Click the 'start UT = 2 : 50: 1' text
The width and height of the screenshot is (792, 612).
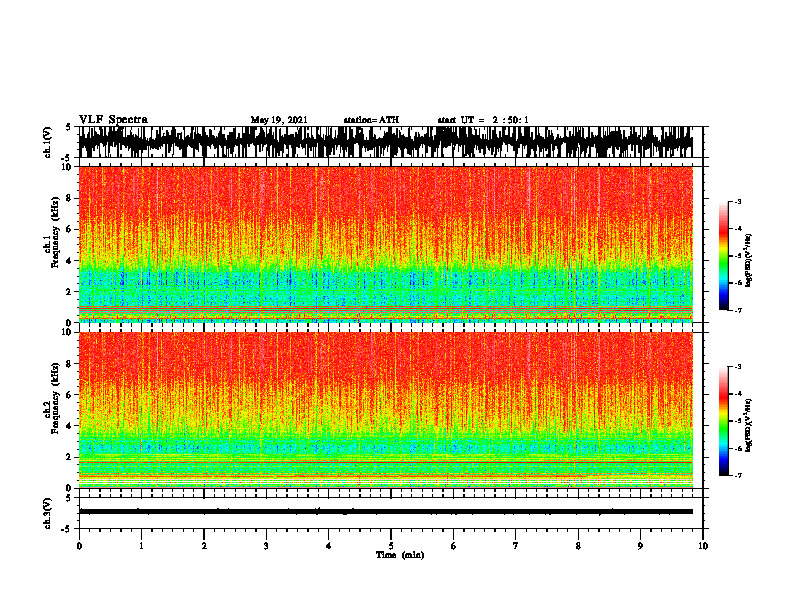(x=483, y=120)
